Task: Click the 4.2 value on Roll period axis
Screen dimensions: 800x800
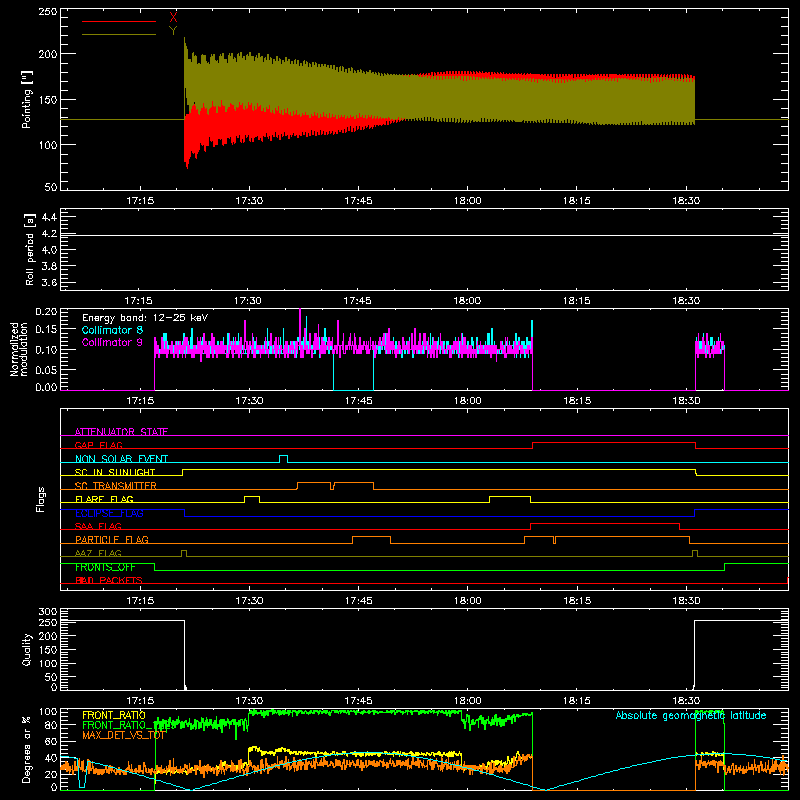Action: (49, 234)
